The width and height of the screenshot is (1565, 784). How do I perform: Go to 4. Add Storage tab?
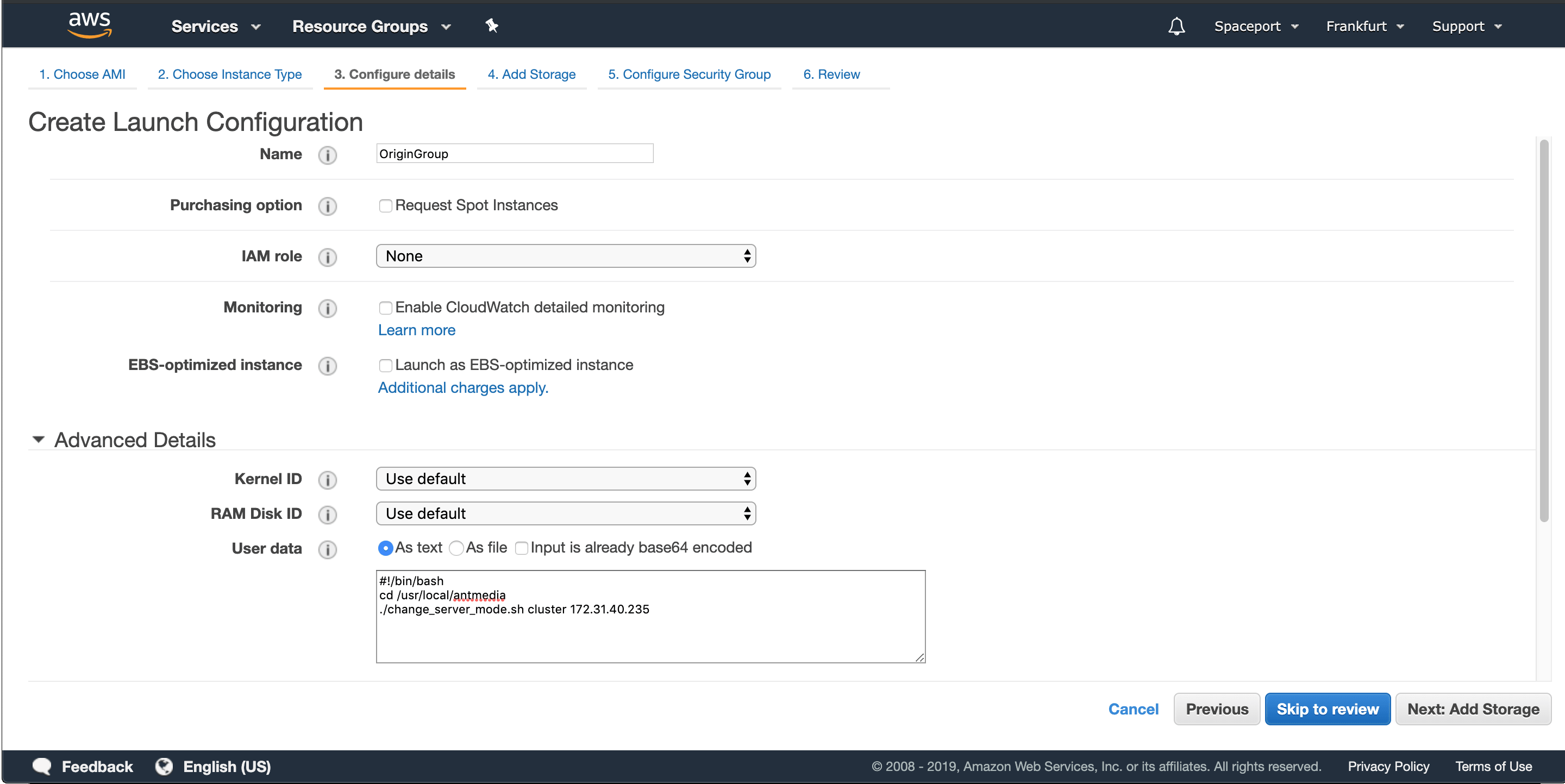(531, 74)
